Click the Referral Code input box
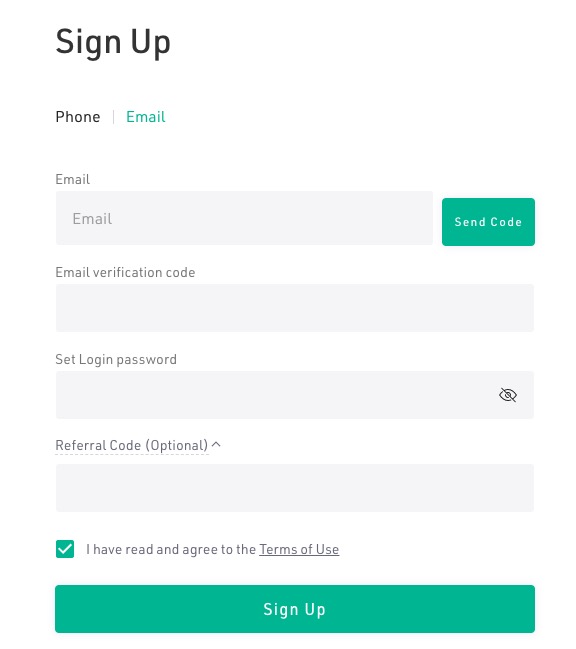The width and height of the screenshot is (576, 649). click(x=295, y=488)
